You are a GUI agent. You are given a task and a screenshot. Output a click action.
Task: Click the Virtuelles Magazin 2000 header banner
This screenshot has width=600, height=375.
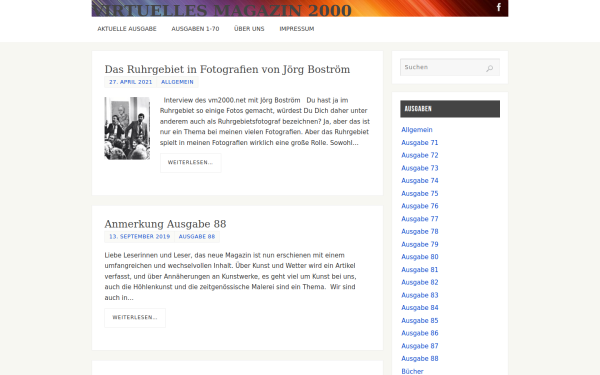coord(300,8)
